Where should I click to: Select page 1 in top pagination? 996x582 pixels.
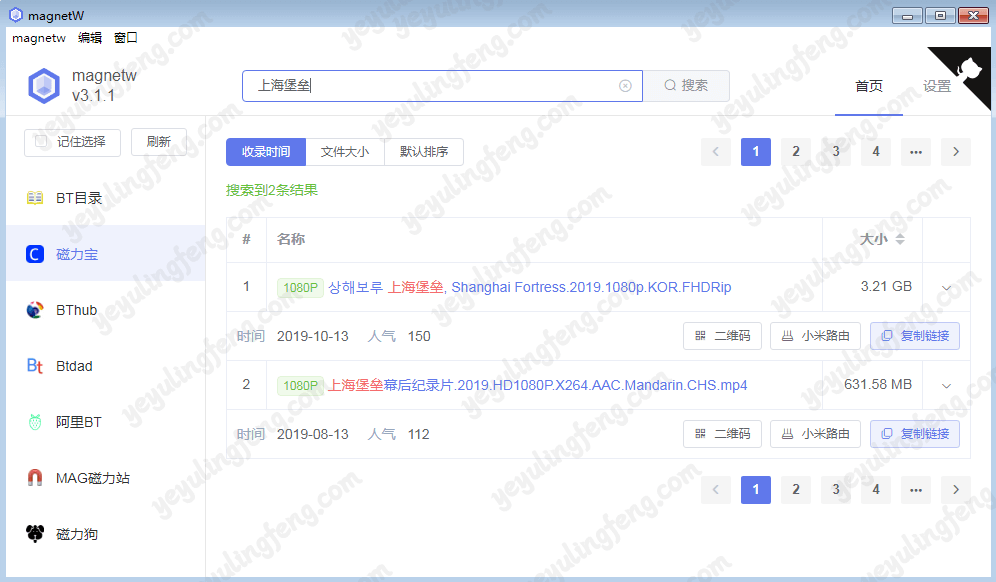coord(756,152)
